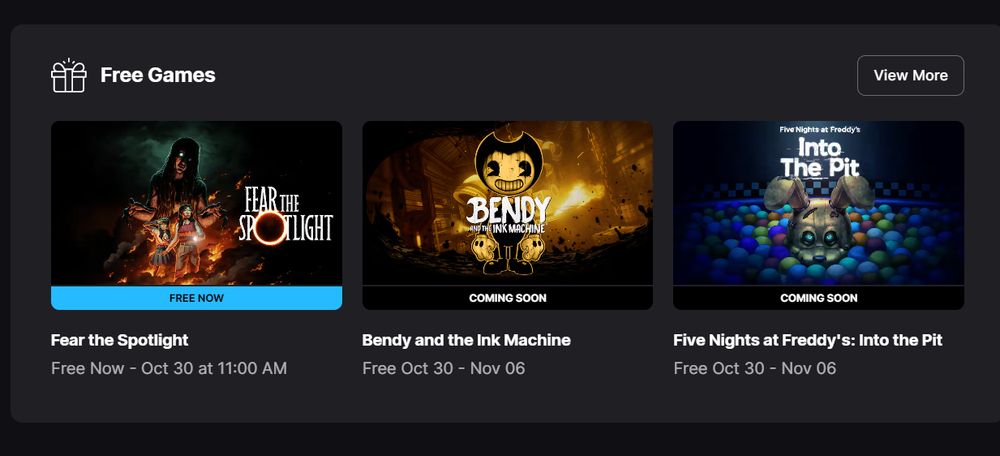This screenshot has width=1000, height=456.
Task: Click Free Oct 30 - Nov 06 under the Bendy title
Action: click(444, 368)
